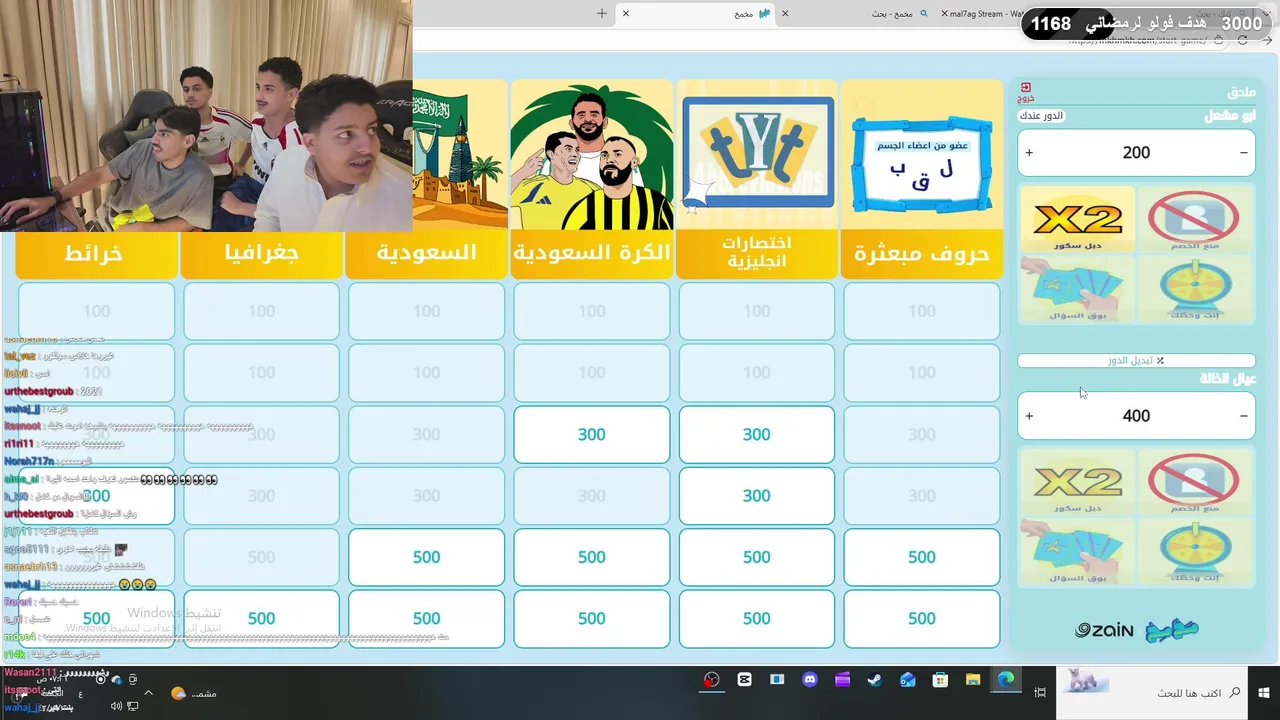
Task: Open Task View from the taskbar
Action: pyautogui.click(x=1040, y=692)
